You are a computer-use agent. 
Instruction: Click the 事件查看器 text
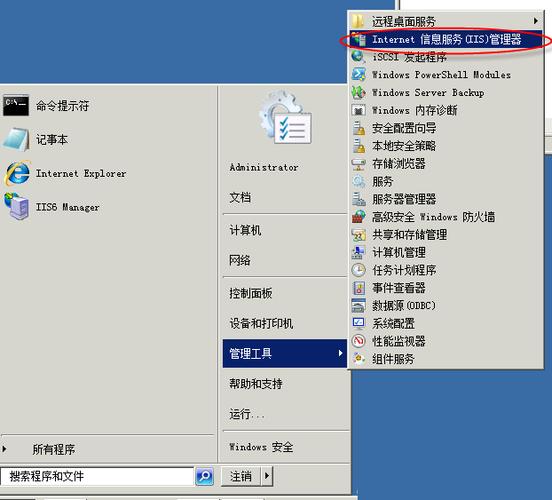click(399, 288)
